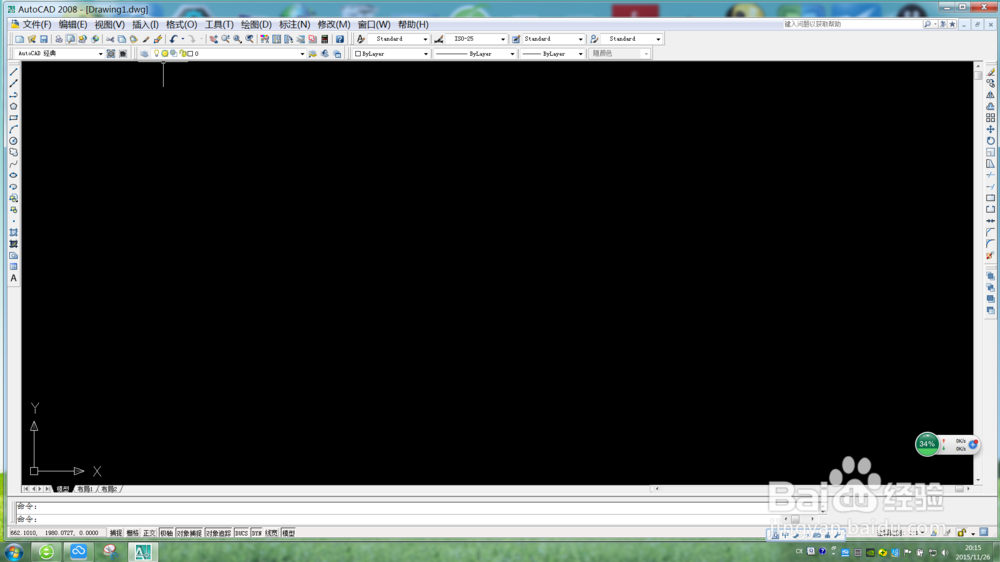Select the Move tool in modify toolbar
The width and height of the screenshot is (1000, 562).
pos(990,129)
